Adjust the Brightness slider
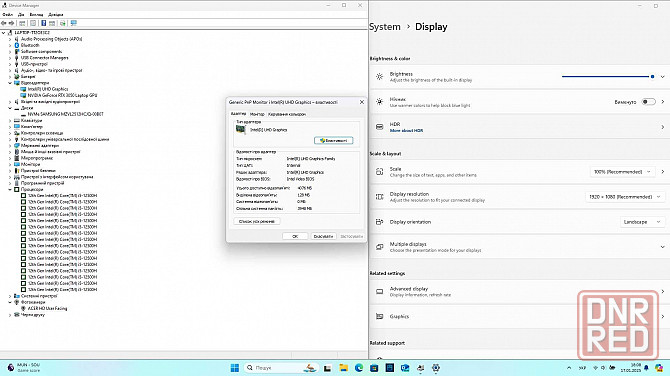The image size is (670, 376). click(608, 76)
